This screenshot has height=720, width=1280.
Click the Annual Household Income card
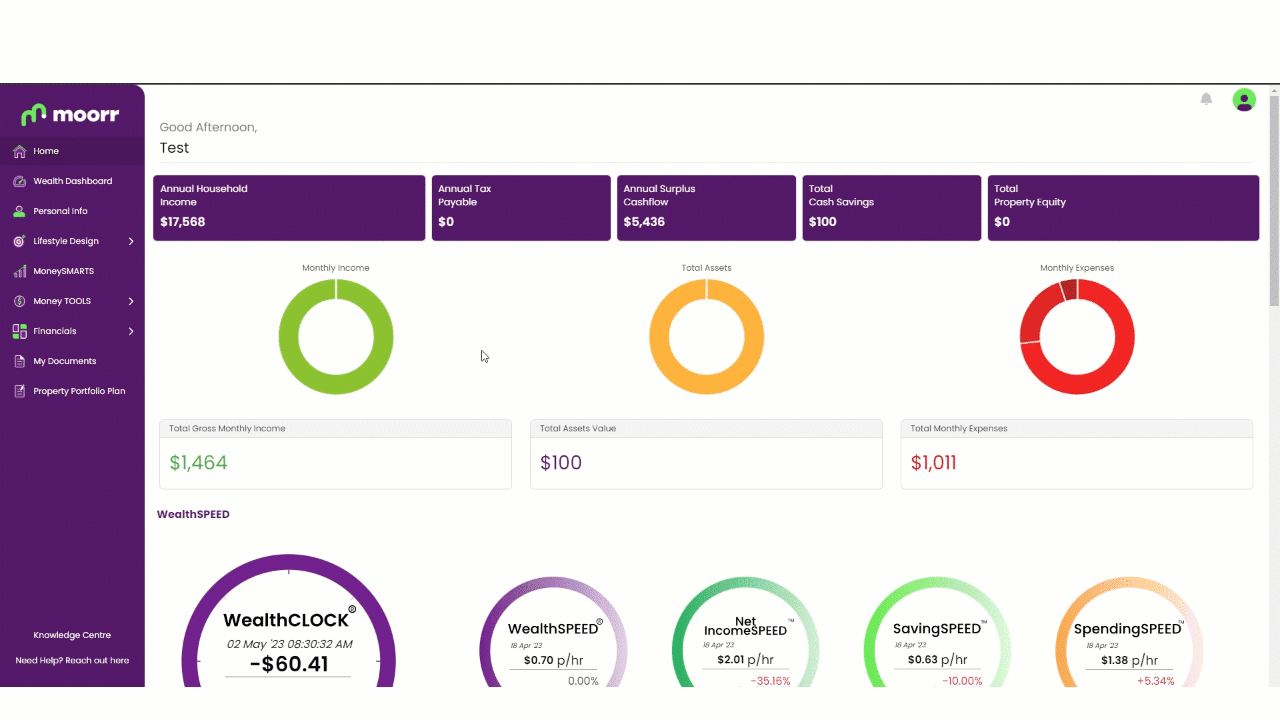pyautogui.click(x=289, y=208)
